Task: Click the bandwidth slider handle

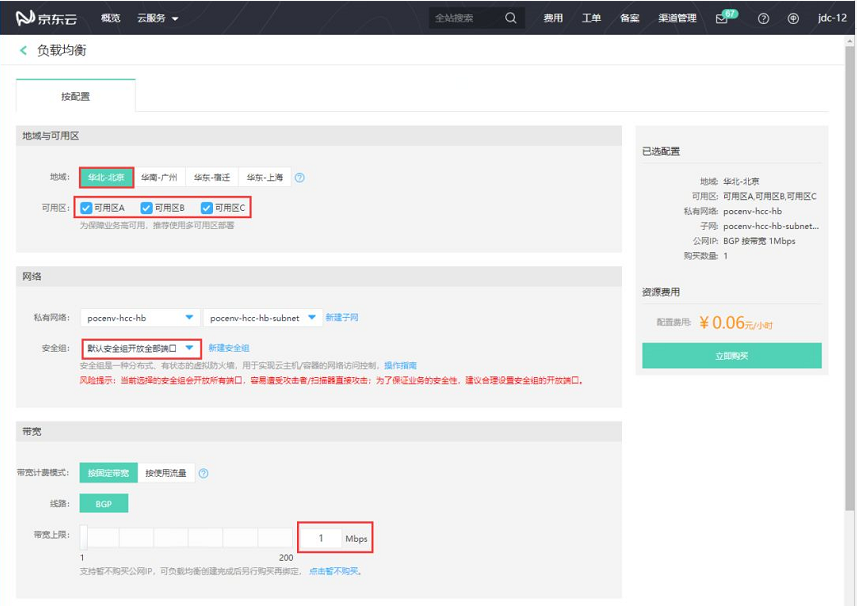Action: click(84, 537)
